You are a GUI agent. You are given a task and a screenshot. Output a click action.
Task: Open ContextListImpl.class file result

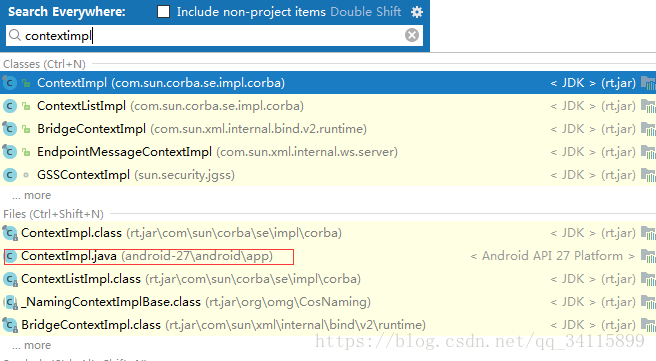click(328, 279)
